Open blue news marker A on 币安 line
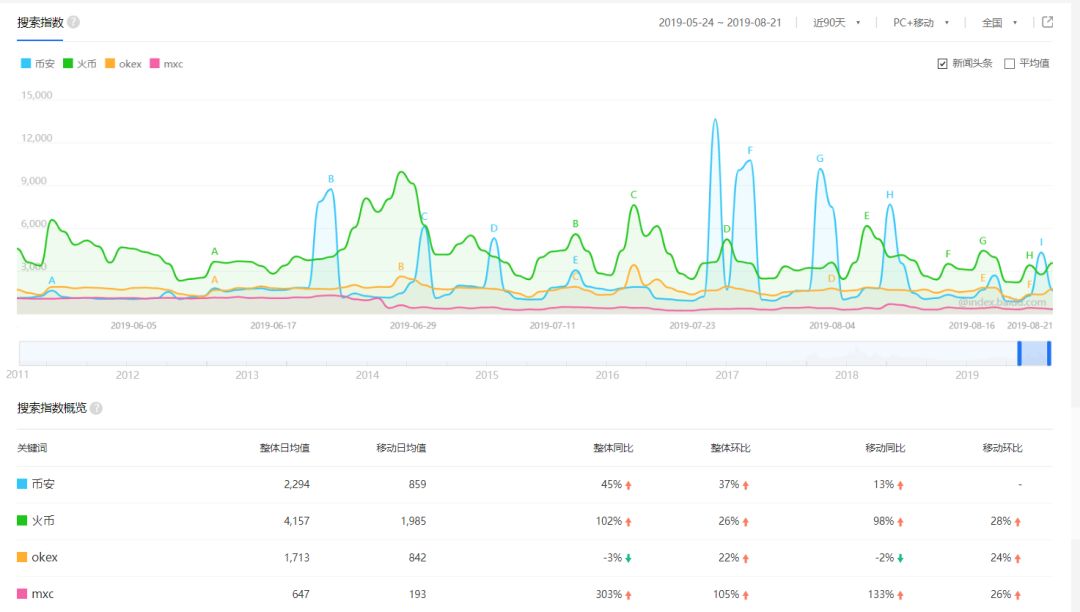The width and height of the screenshot is (1080, 612). point(52,280)
